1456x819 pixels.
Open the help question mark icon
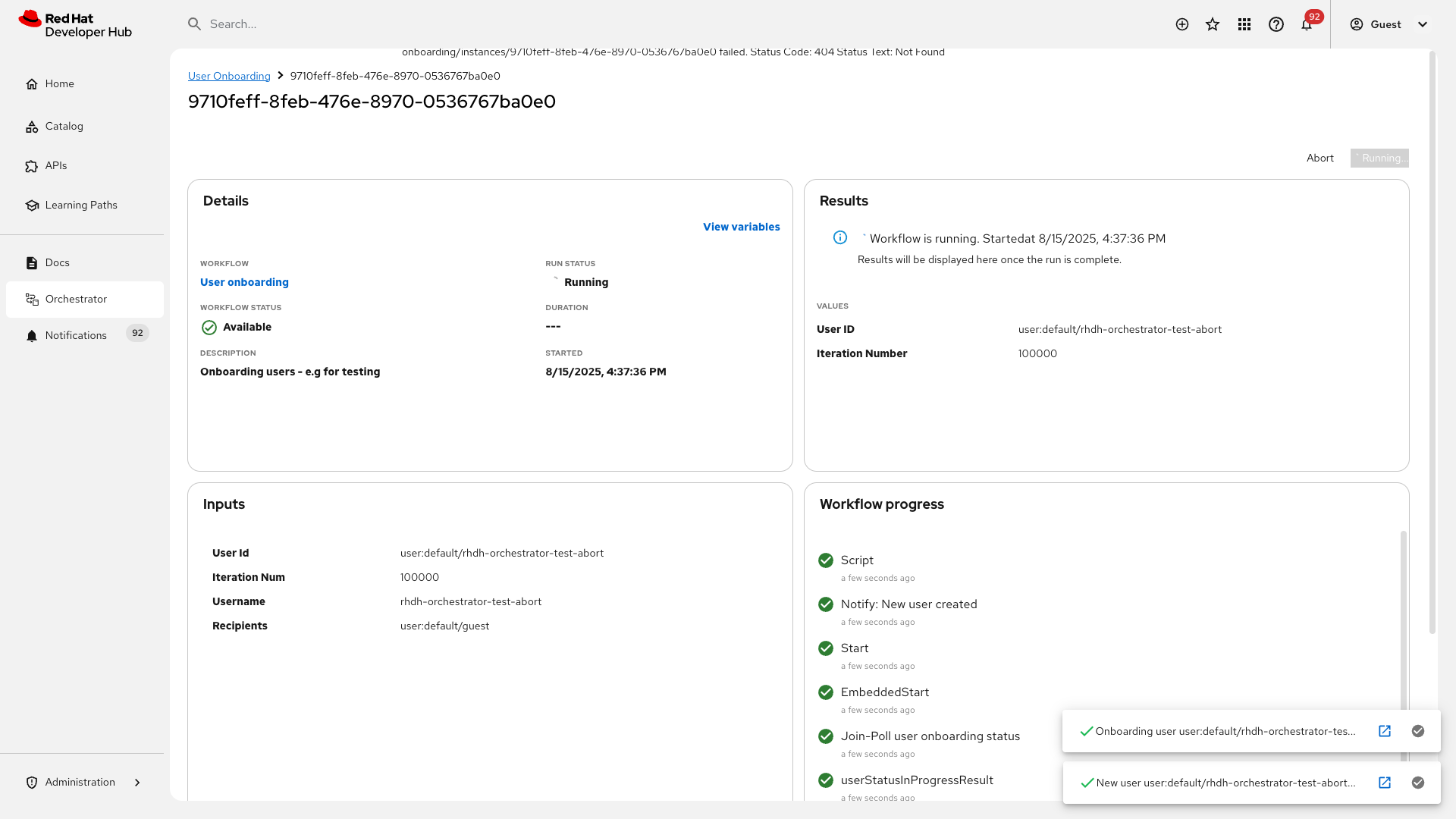1276,24
